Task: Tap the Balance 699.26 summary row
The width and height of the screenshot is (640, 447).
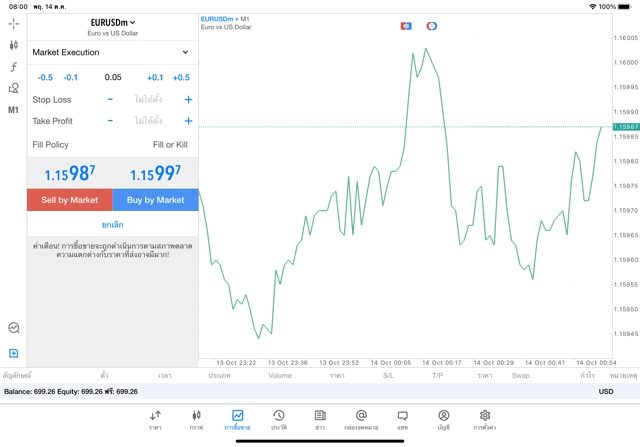Action: [x=320, y=391]
